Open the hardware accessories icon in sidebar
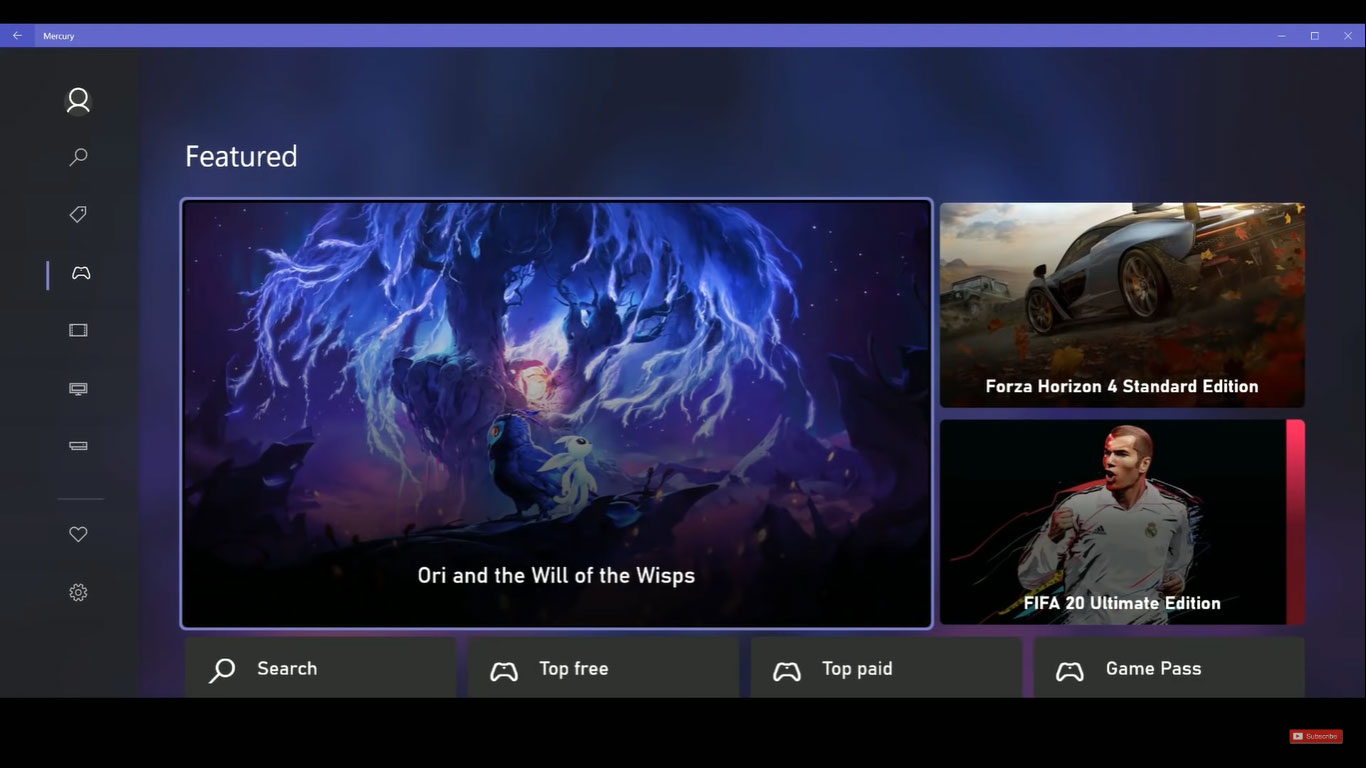Screen dimensions: 1366x768 coord(78,446)
